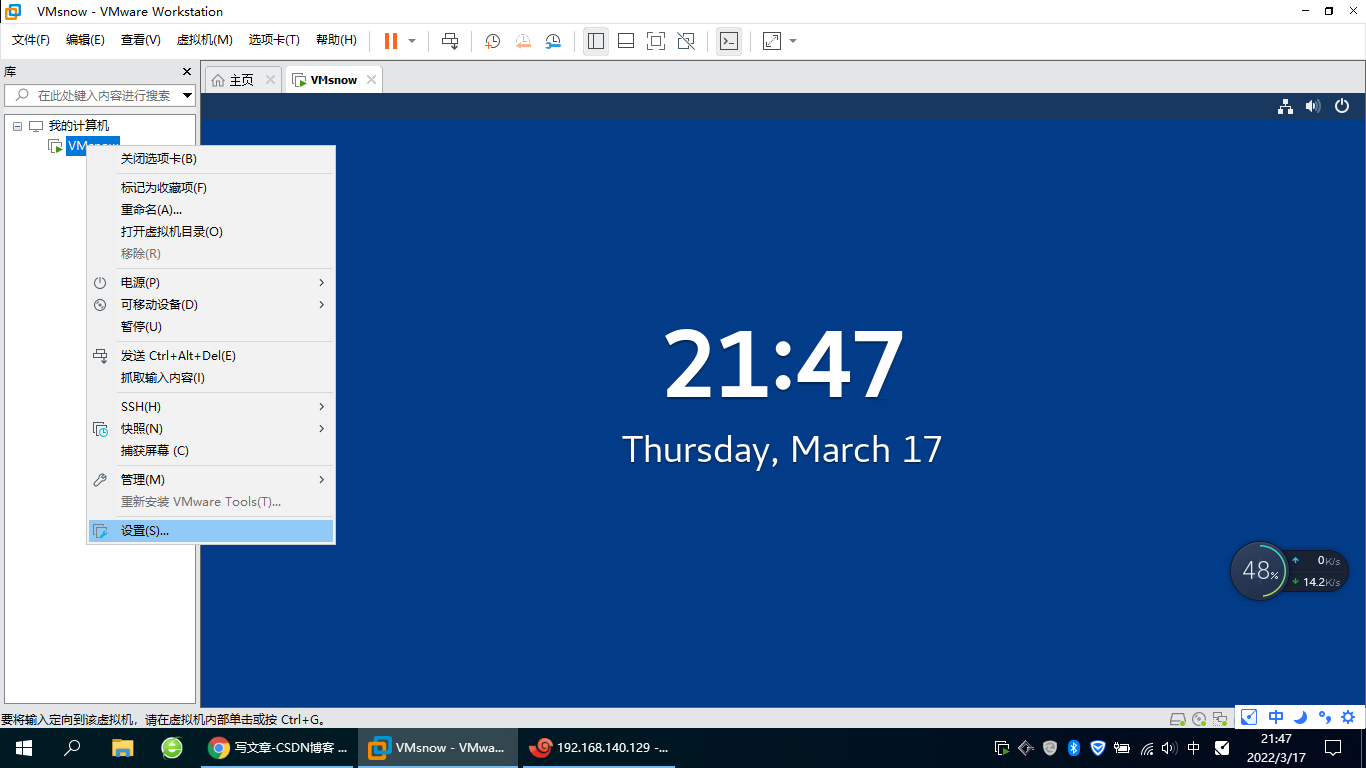
Task: Expand the 可移动设备(D) submenu
Action: [210, 305]
